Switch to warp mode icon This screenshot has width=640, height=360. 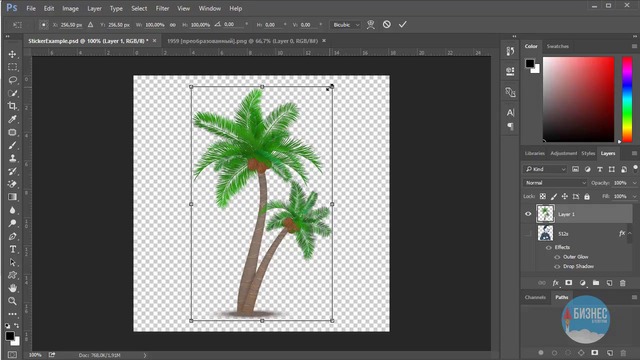[x=371, y=24]
